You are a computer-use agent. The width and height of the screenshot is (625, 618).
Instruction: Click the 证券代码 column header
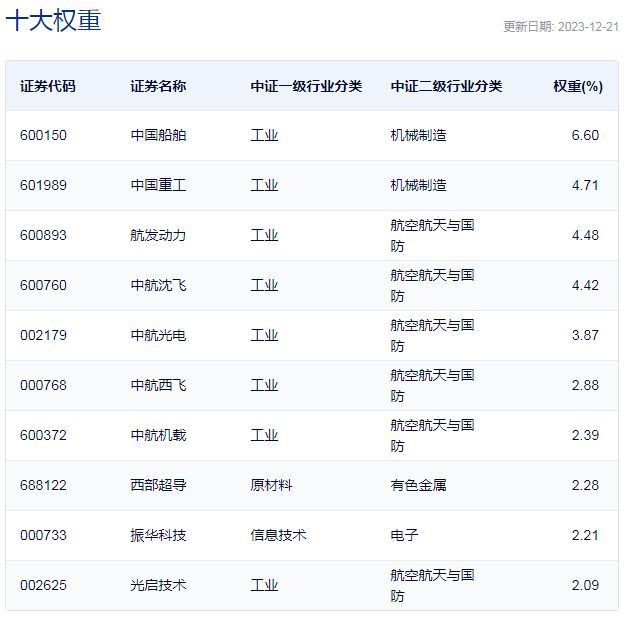click(48, 86)
